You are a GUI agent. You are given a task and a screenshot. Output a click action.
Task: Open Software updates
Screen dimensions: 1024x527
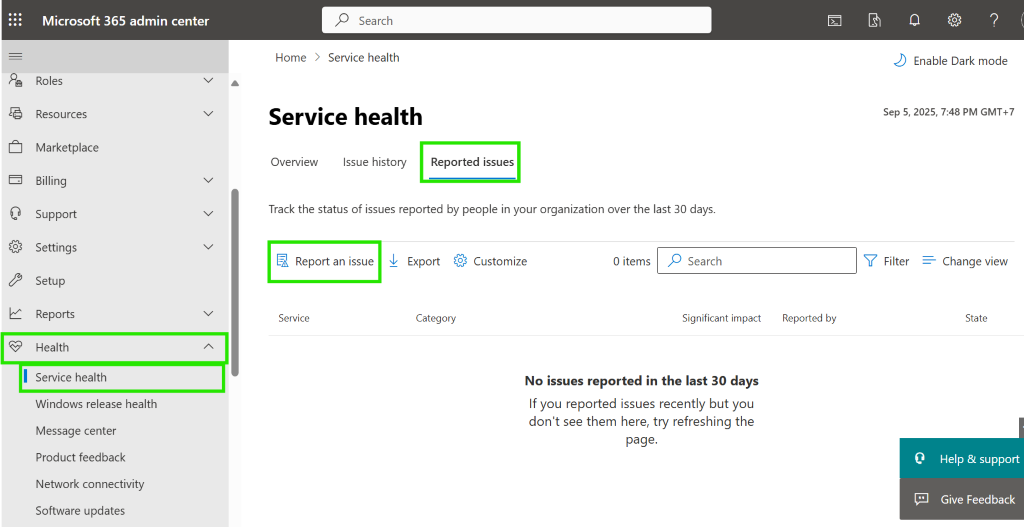pyautogui.click(x=80, y=511)
